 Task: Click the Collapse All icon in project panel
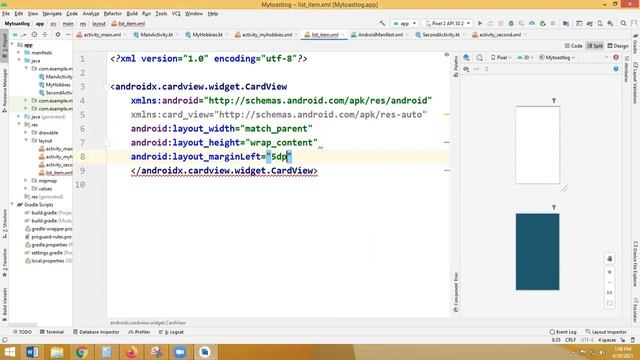click(x=45, y=35)
